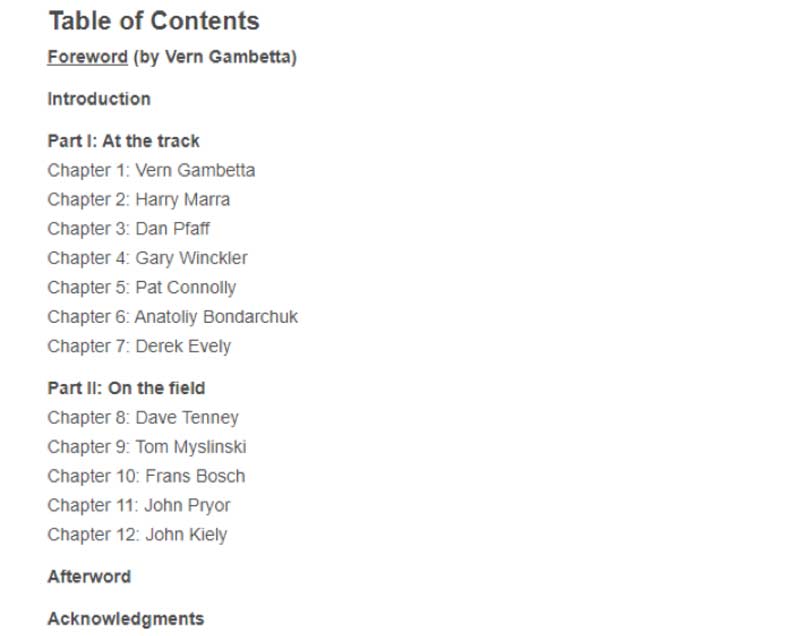800x636 pixels.
Task: Select Part I: At the track
Action: pyautogui.click(x=123, y=141)
